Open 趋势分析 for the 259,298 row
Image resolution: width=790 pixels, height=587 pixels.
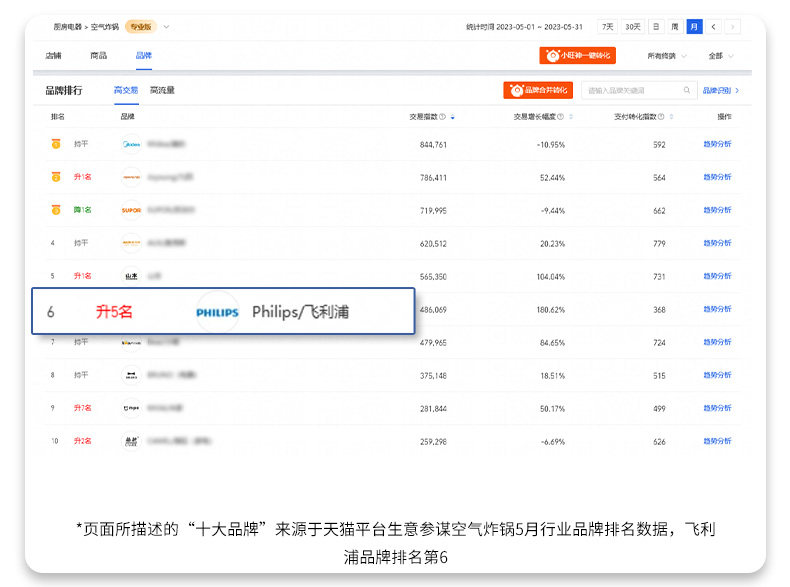click(717, 441)
